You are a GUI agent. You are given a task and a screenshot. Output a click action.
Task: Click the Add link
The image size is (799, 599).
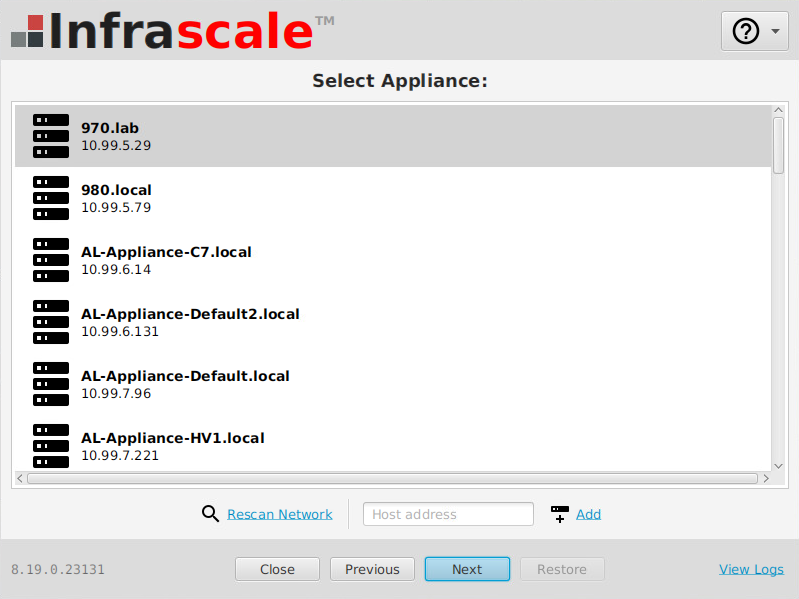pyautogui.click(x=588, y=514)
